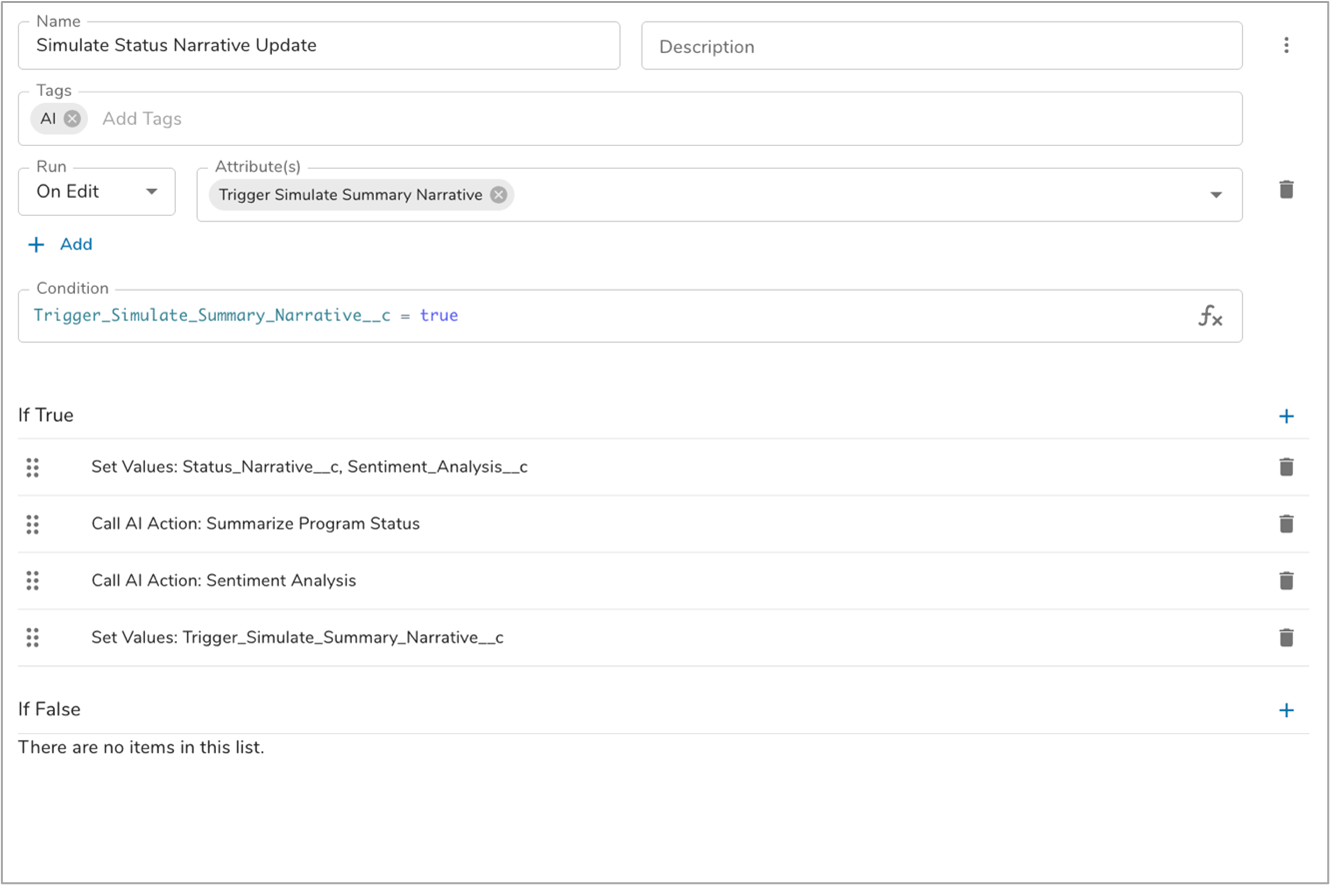
Task: Add a new If True action
Action: pyautogui.click(x=1286, y=416)
